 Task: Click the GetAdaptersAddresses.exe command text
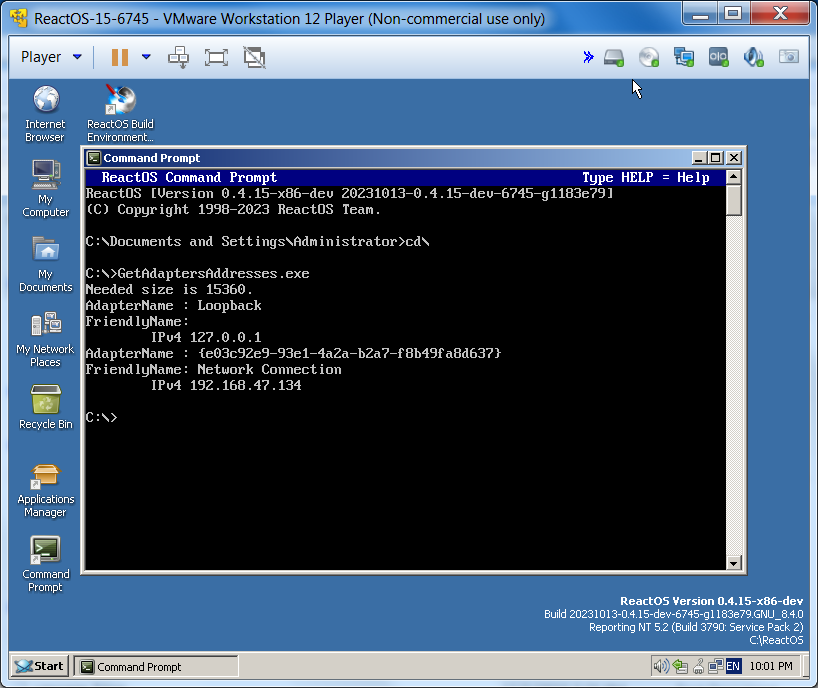[213, 273]
